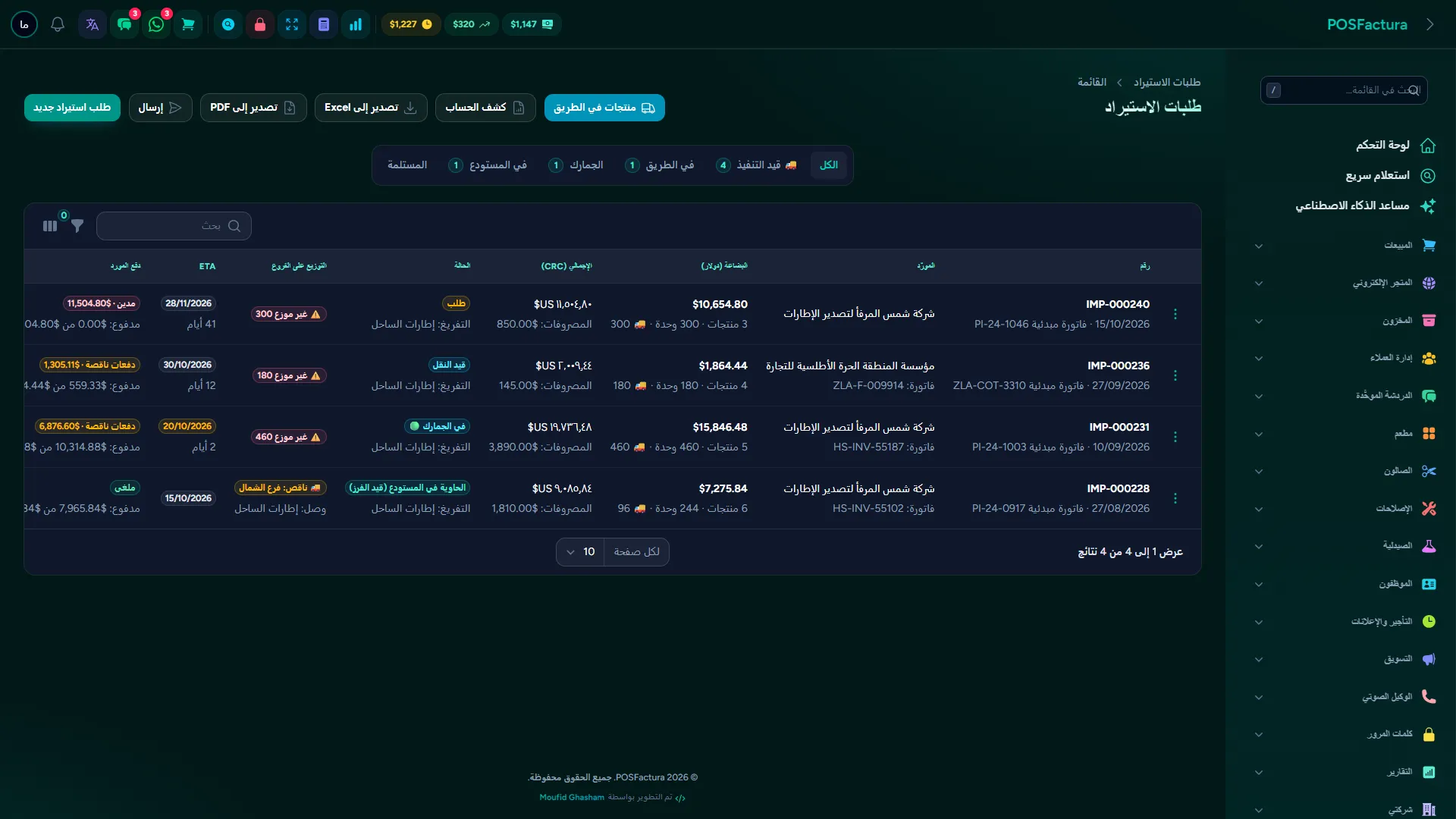Switch to في المستودع tab
This screenshot has width=1456, height=819.
tap(488, 165)
